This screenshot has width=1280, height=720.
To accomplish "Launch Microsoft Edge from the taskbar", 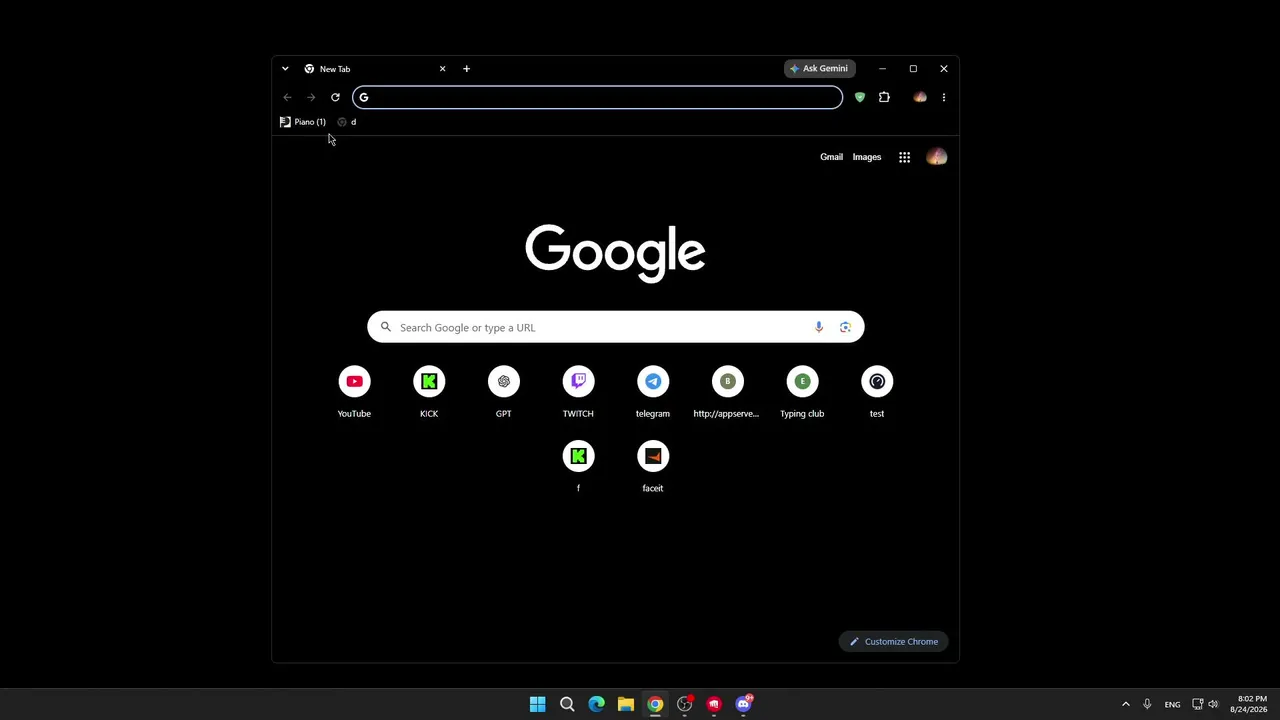I will pyautogui.click(x=596, y=704).
